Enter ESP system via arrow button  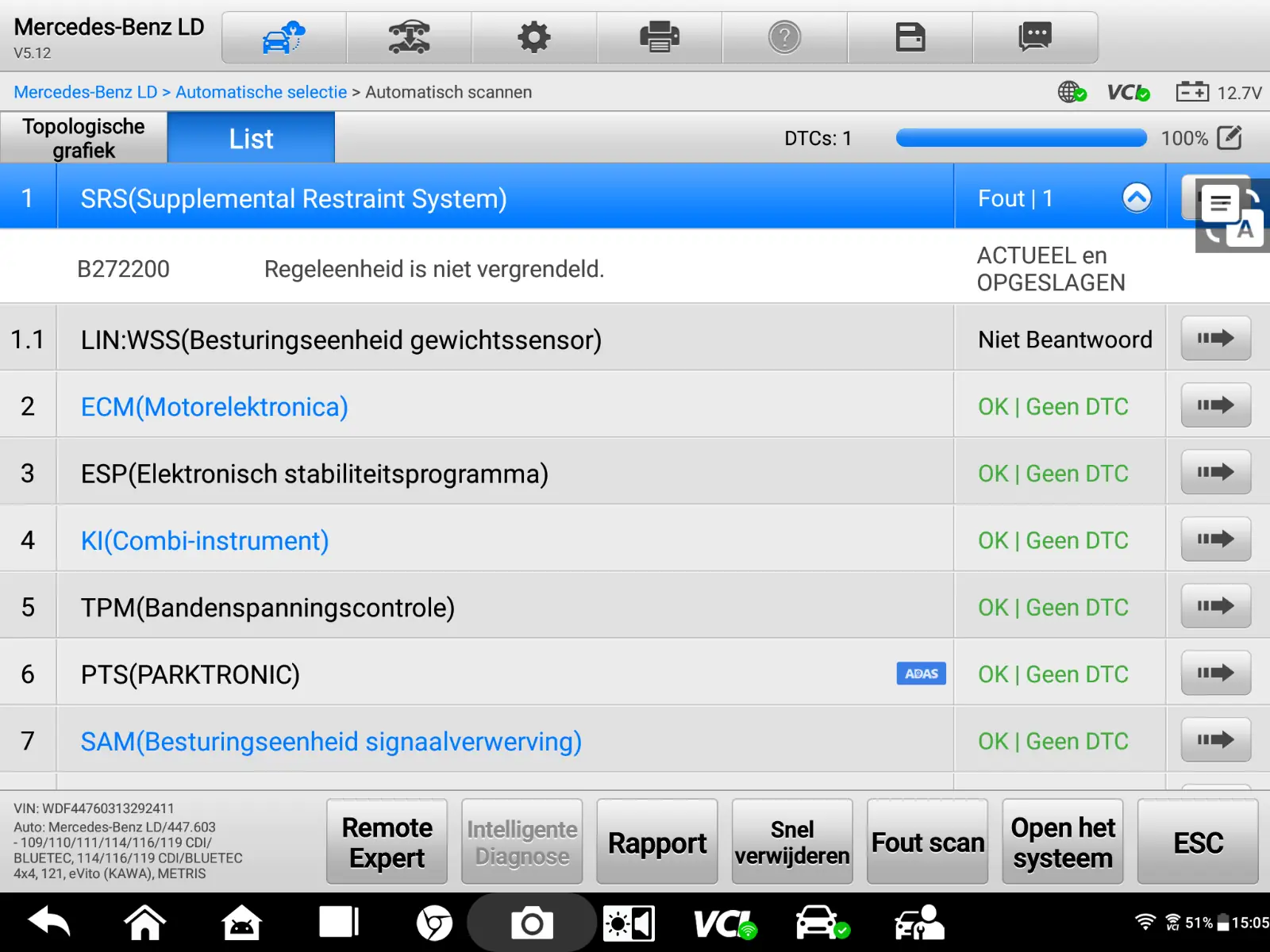(1216, 473)
